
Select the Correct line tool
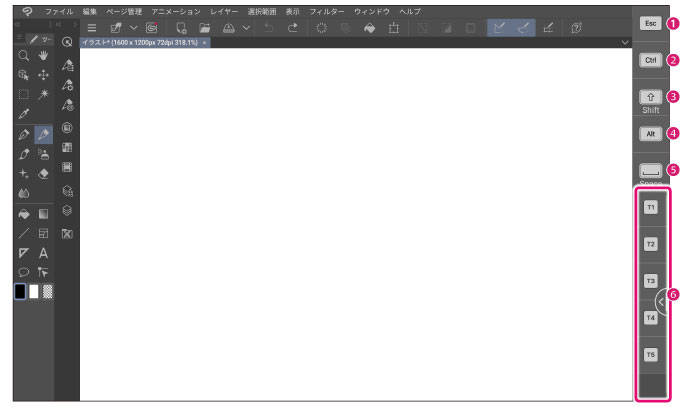[43, 272]
